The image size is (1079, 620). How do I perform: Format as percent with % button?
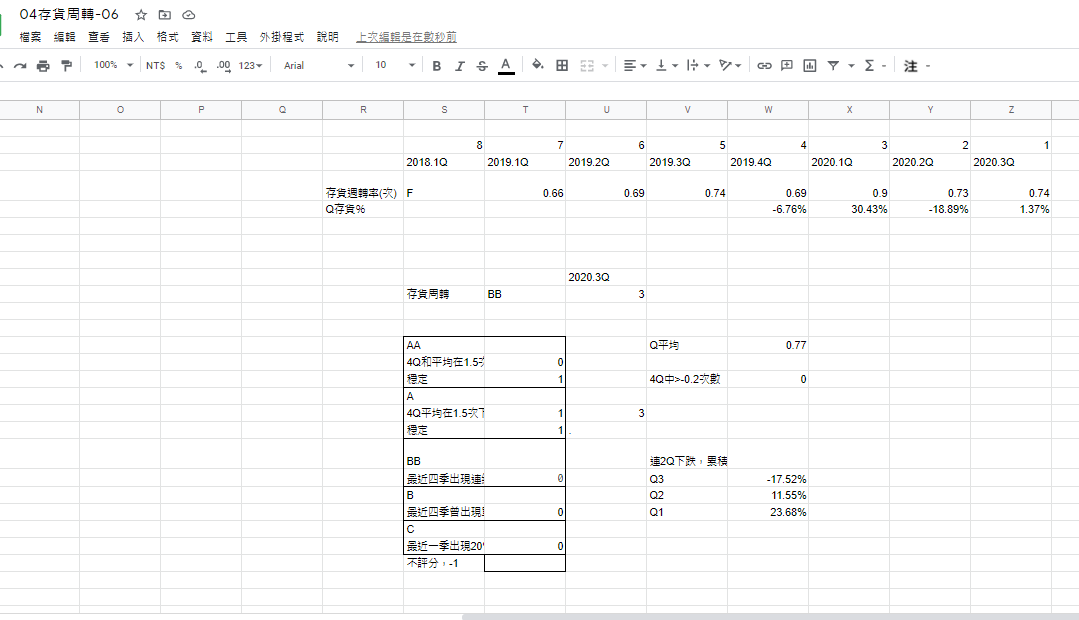pyautogui.click(x=178, y=66)
